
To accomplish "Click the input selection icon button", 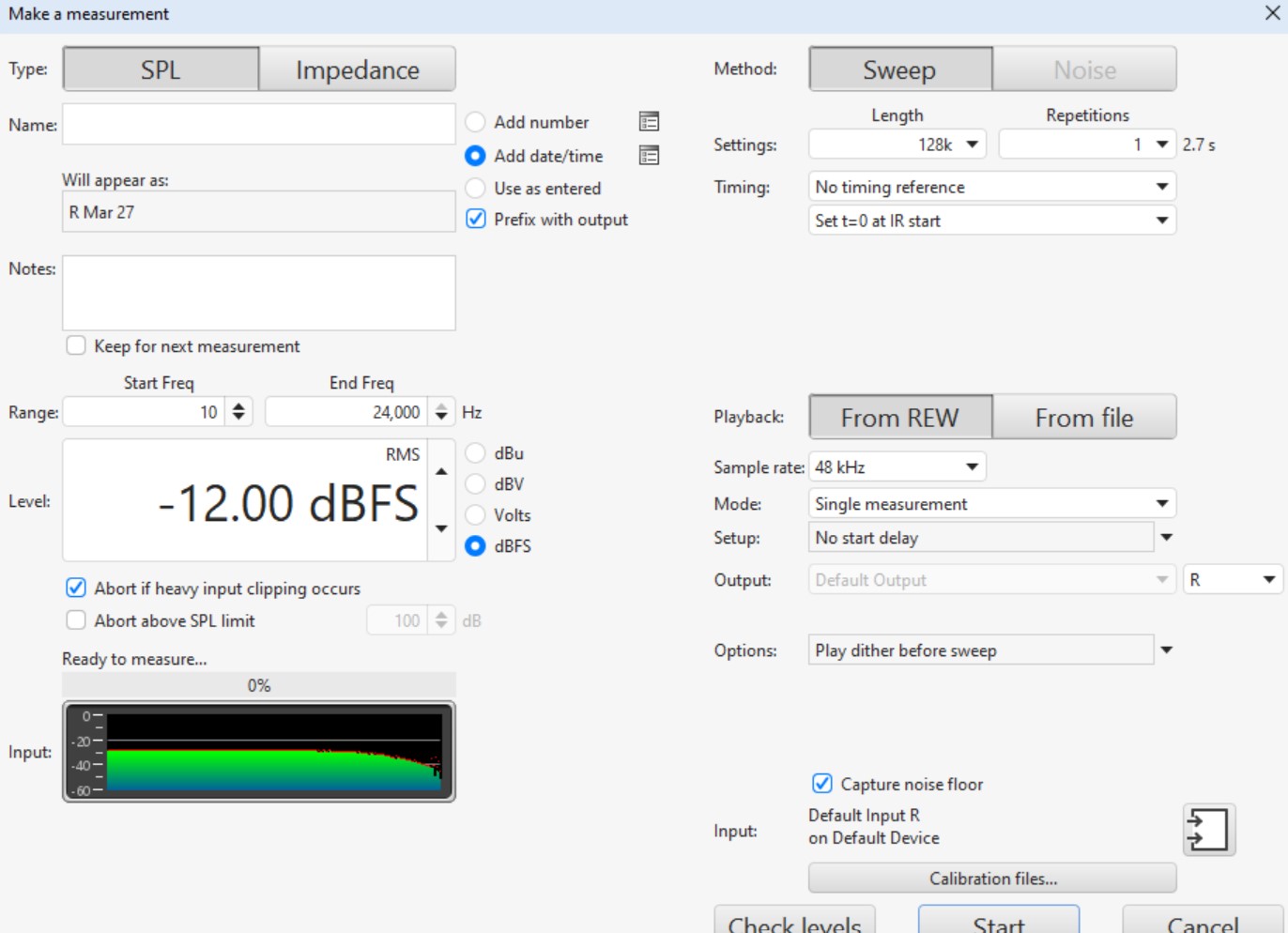I will click(1208, 830).
